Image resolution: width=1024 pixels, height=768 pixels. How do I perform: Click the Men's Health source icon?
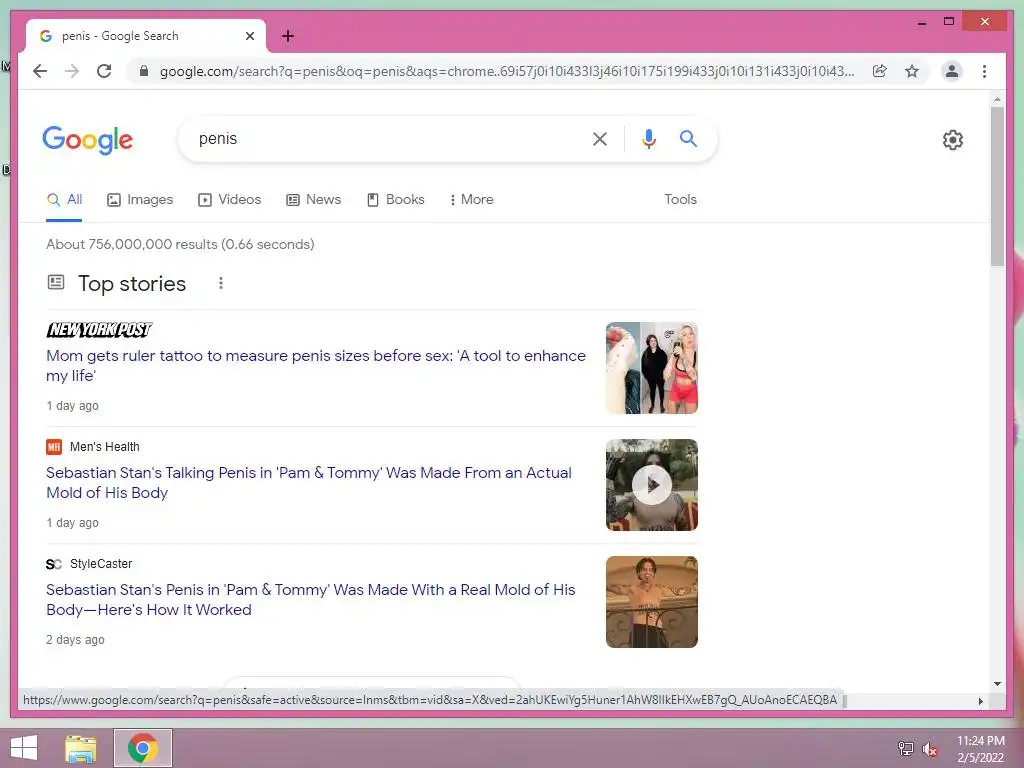pyautogui.click(x=54, y=447)
